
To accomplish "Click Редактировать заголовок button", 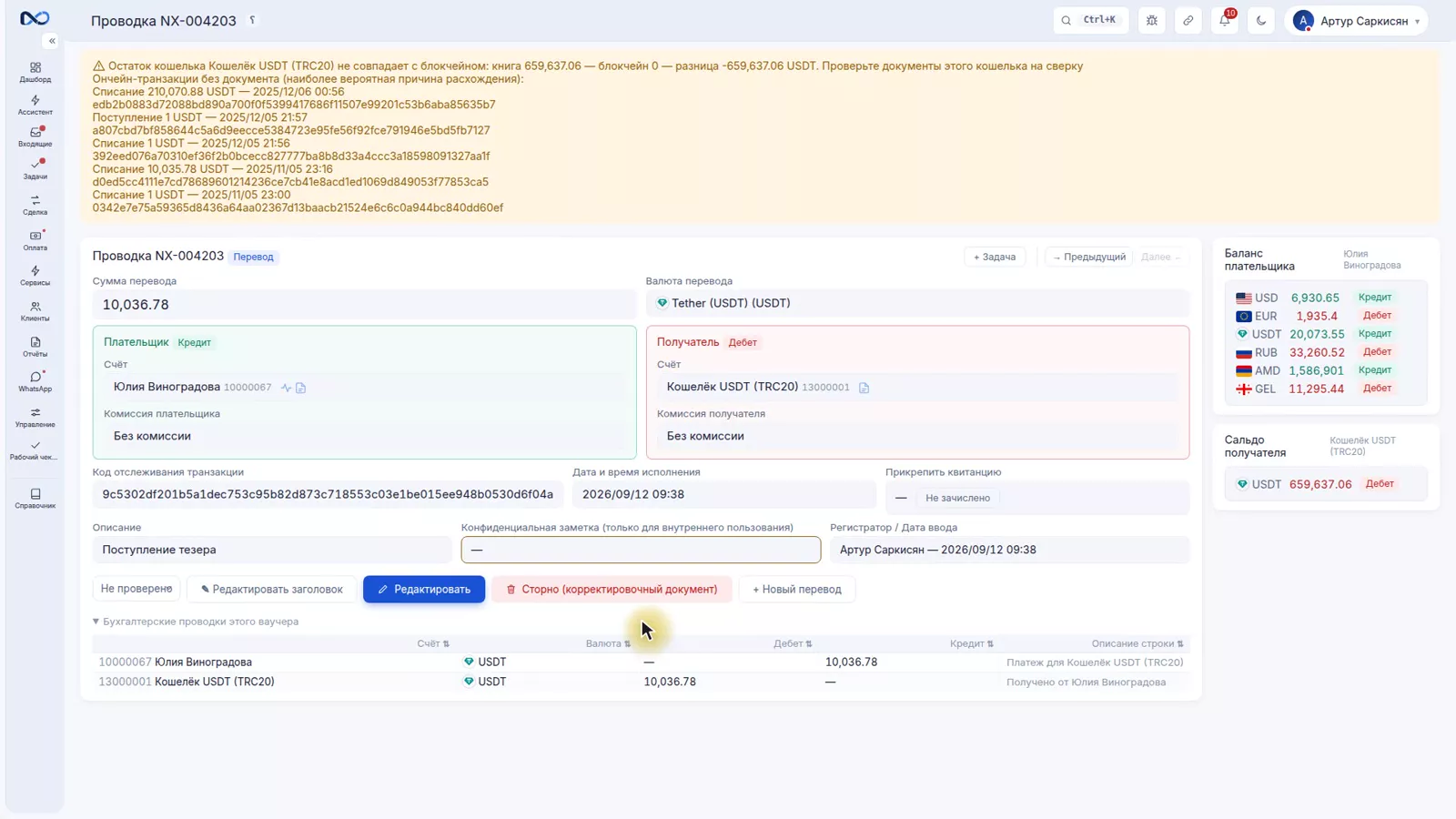I will coord(272,589).
